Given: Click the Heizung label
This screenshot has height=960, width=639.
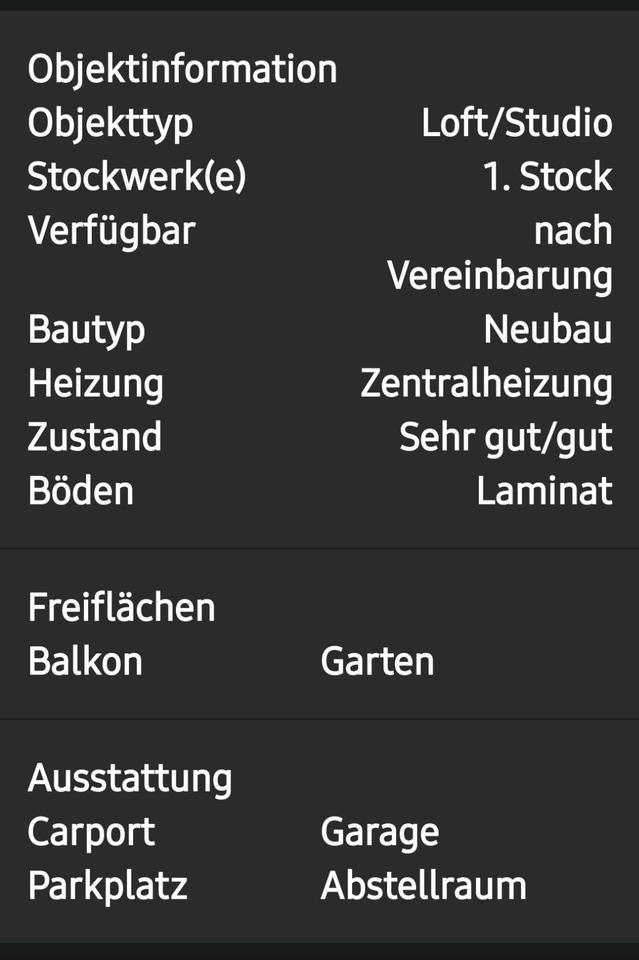Looking at the screenshot, I should tap(95, 383).
